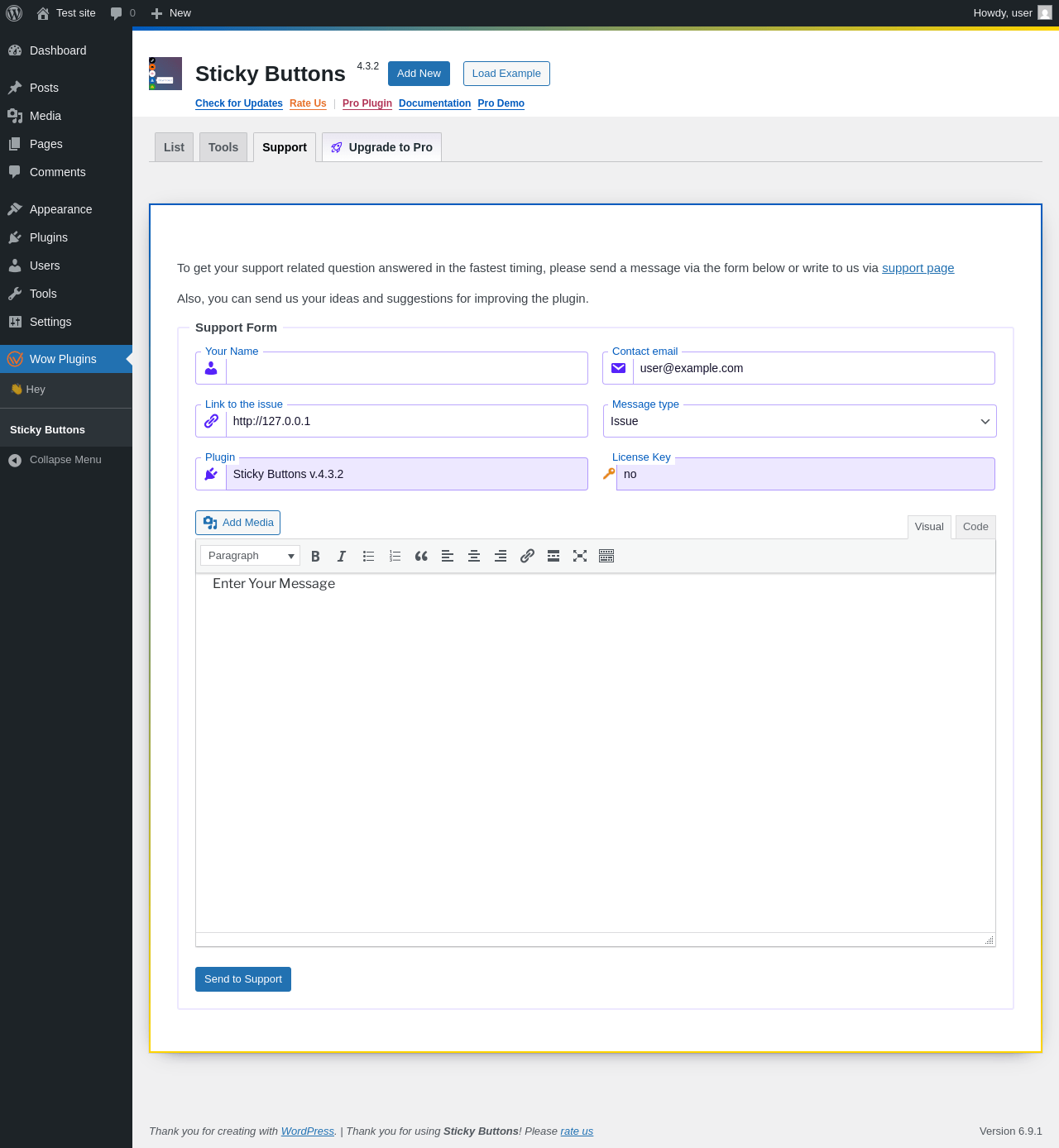Image resolution: width=1059 pixels, height=1148 pixels.
Task: Open Upgrade to Pro tab
Action: (381, 147)
